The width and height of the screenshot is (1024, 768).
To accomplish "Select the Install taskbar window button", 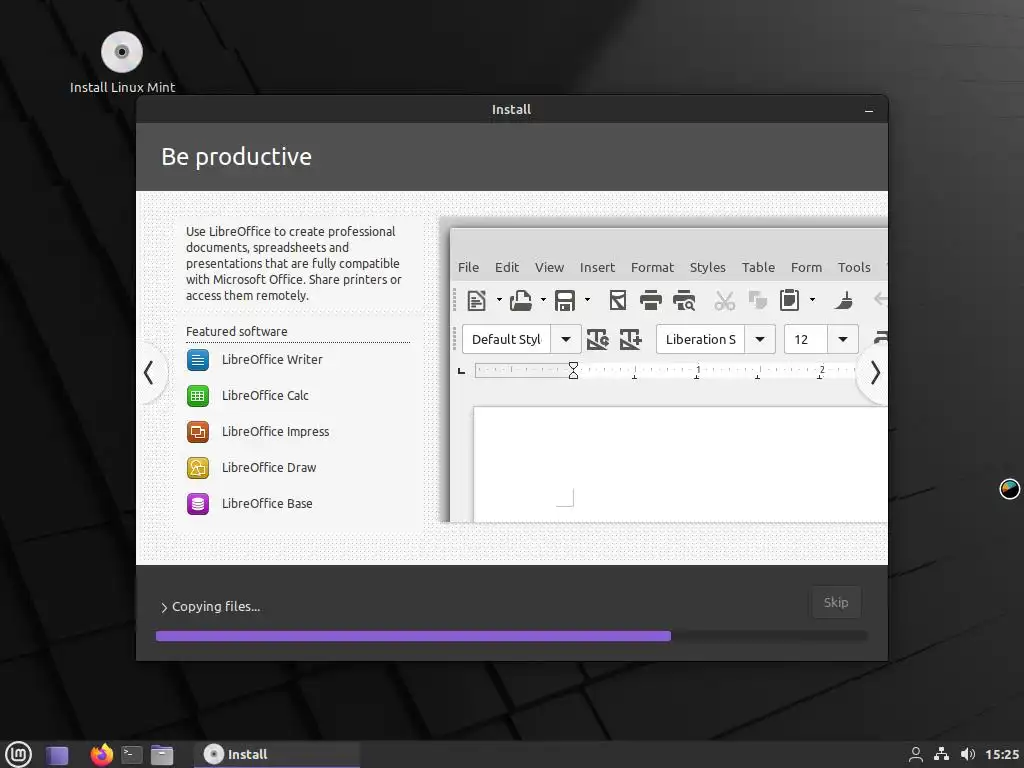I will pos(277,755).
